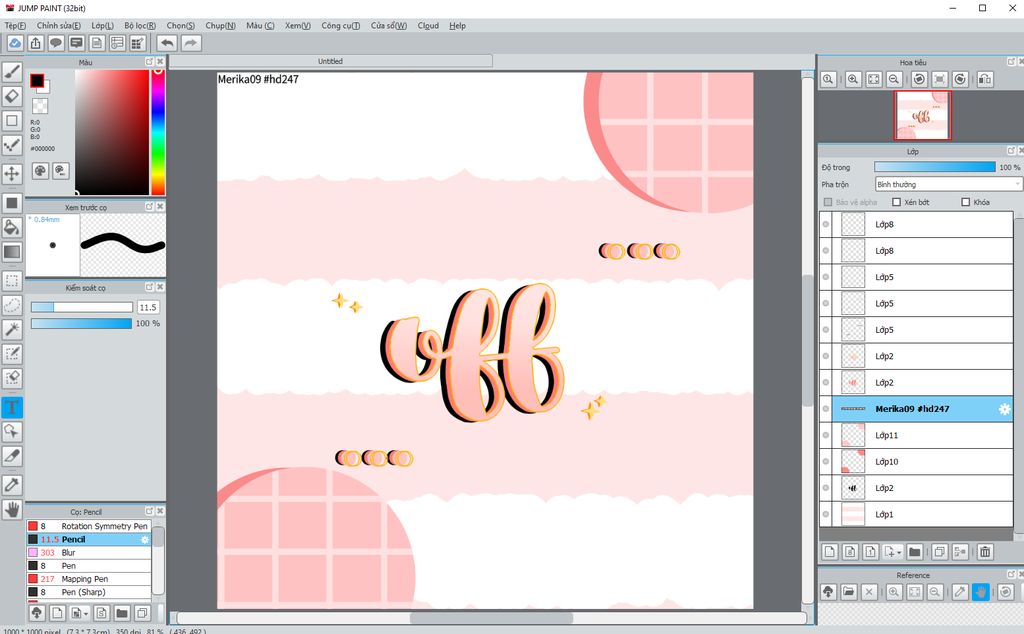Click the brush size value field 11.5
Screen dimensions: 1024x634
tap(148, 308)
